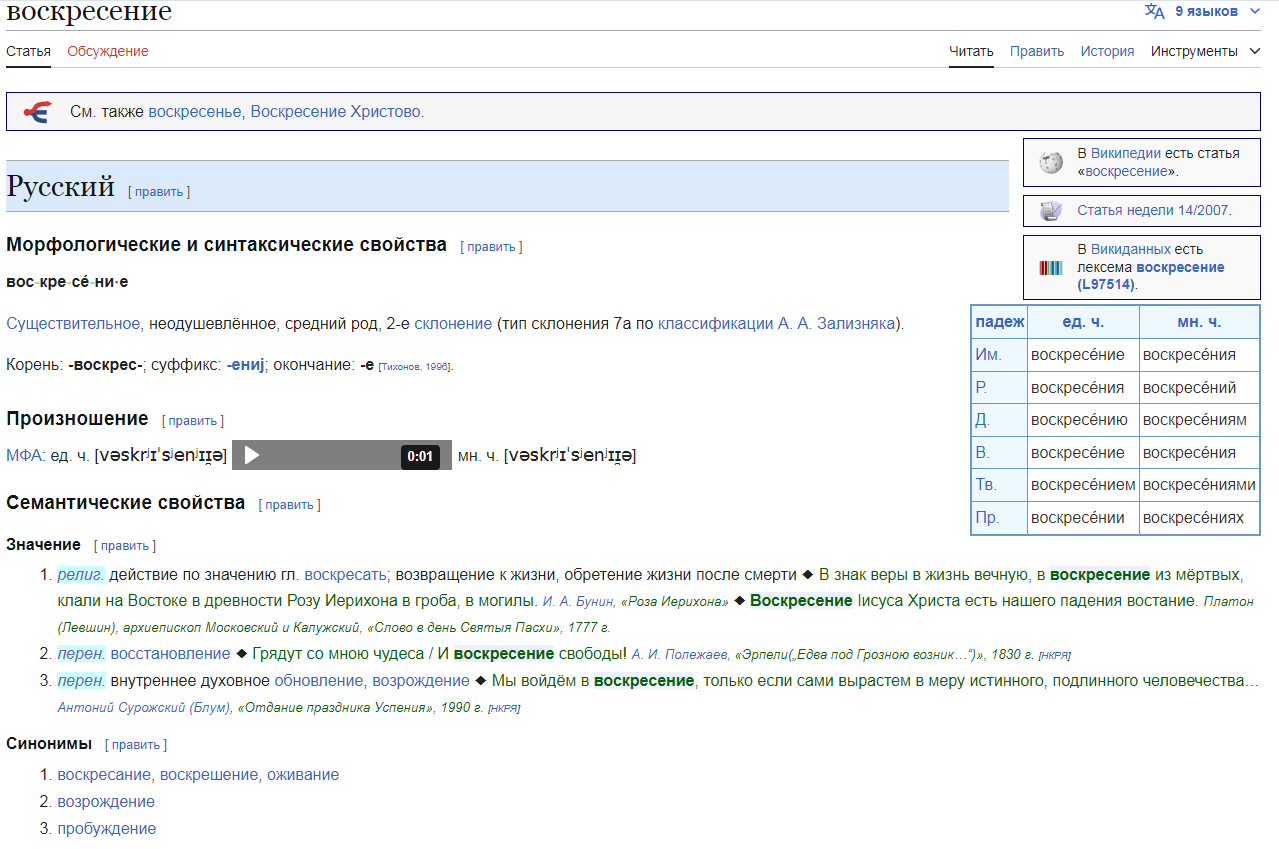
Task: Open the Существительное link
Action: tap(73, 324)
